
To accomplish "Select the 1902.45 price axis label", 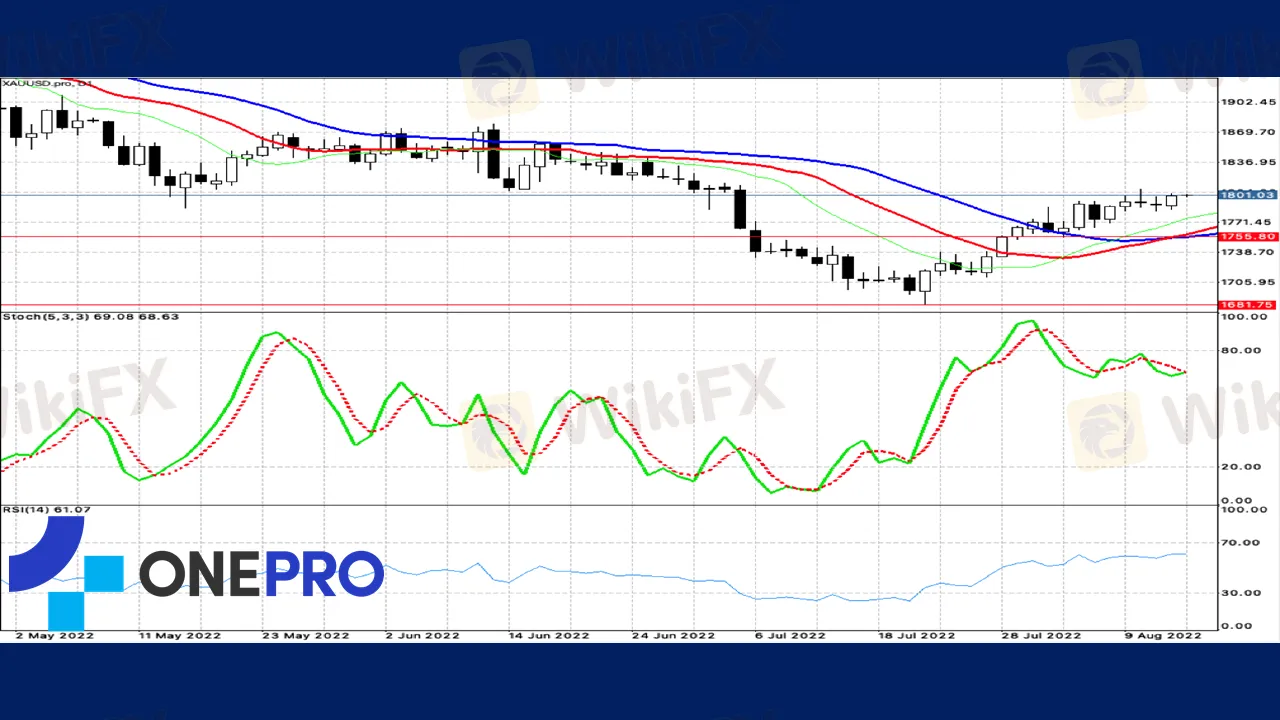I will [1248, 102].
